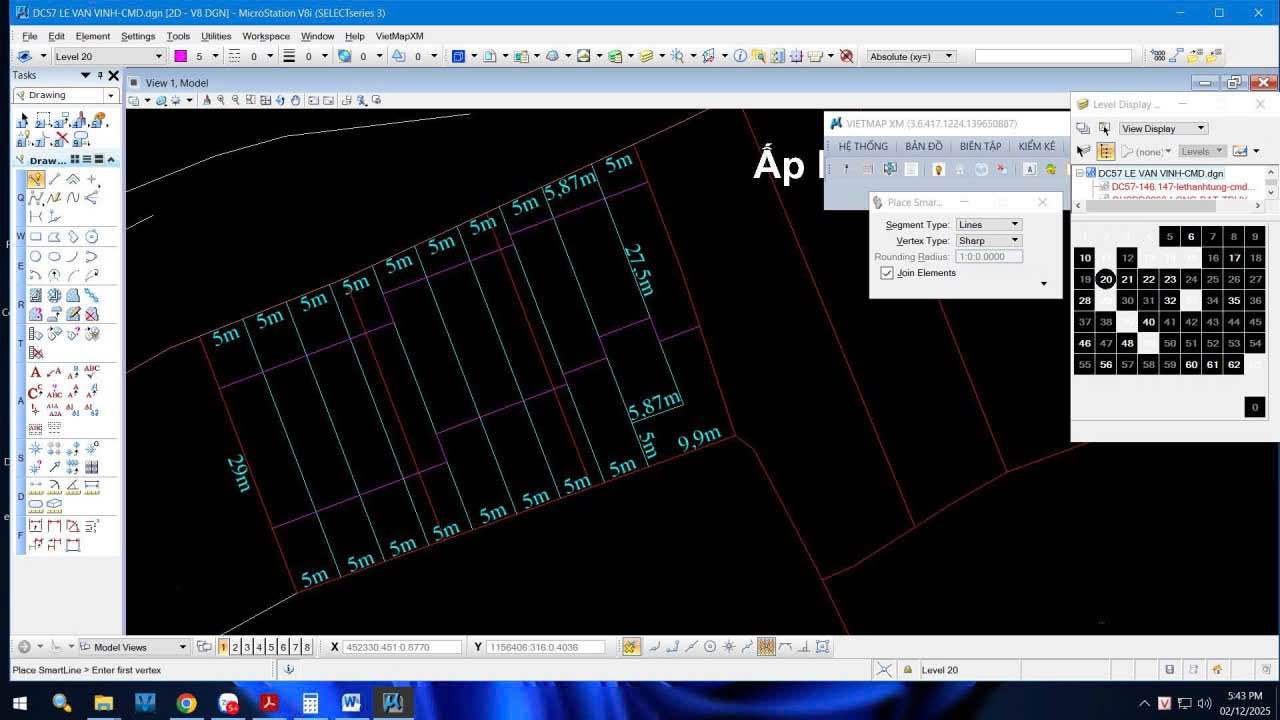Toggle level 40 in Level Display grid
1280x720 pixels.
coord(1148,322)
